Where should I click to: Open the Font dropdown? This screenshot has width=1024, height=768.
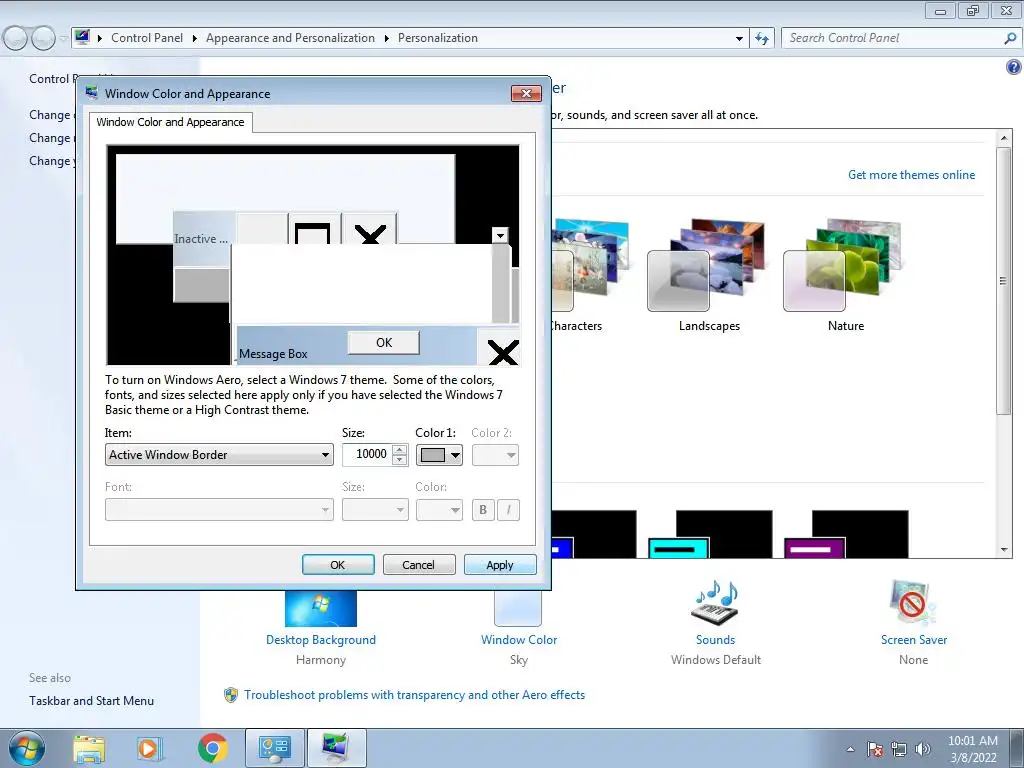(x=219, y=509)
